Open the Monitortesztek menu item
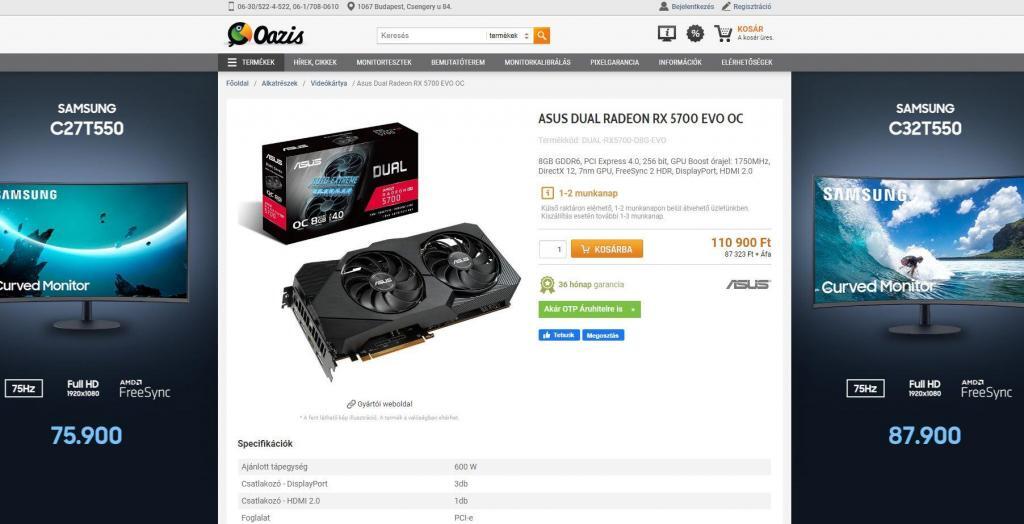This screenshot has width=1024, height=524. [x=384, y=62]
